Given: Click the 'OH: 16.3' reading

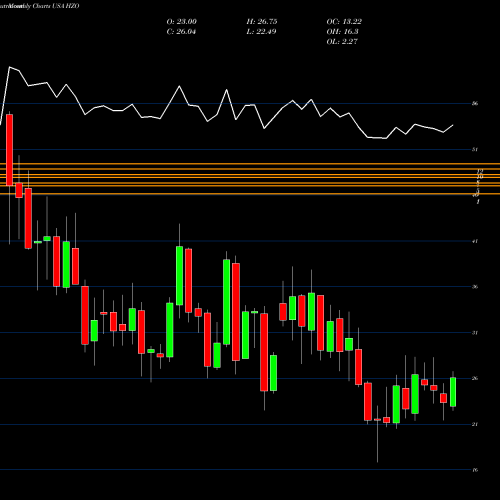Looking at the screenshot, I should [x=342, y=32].
